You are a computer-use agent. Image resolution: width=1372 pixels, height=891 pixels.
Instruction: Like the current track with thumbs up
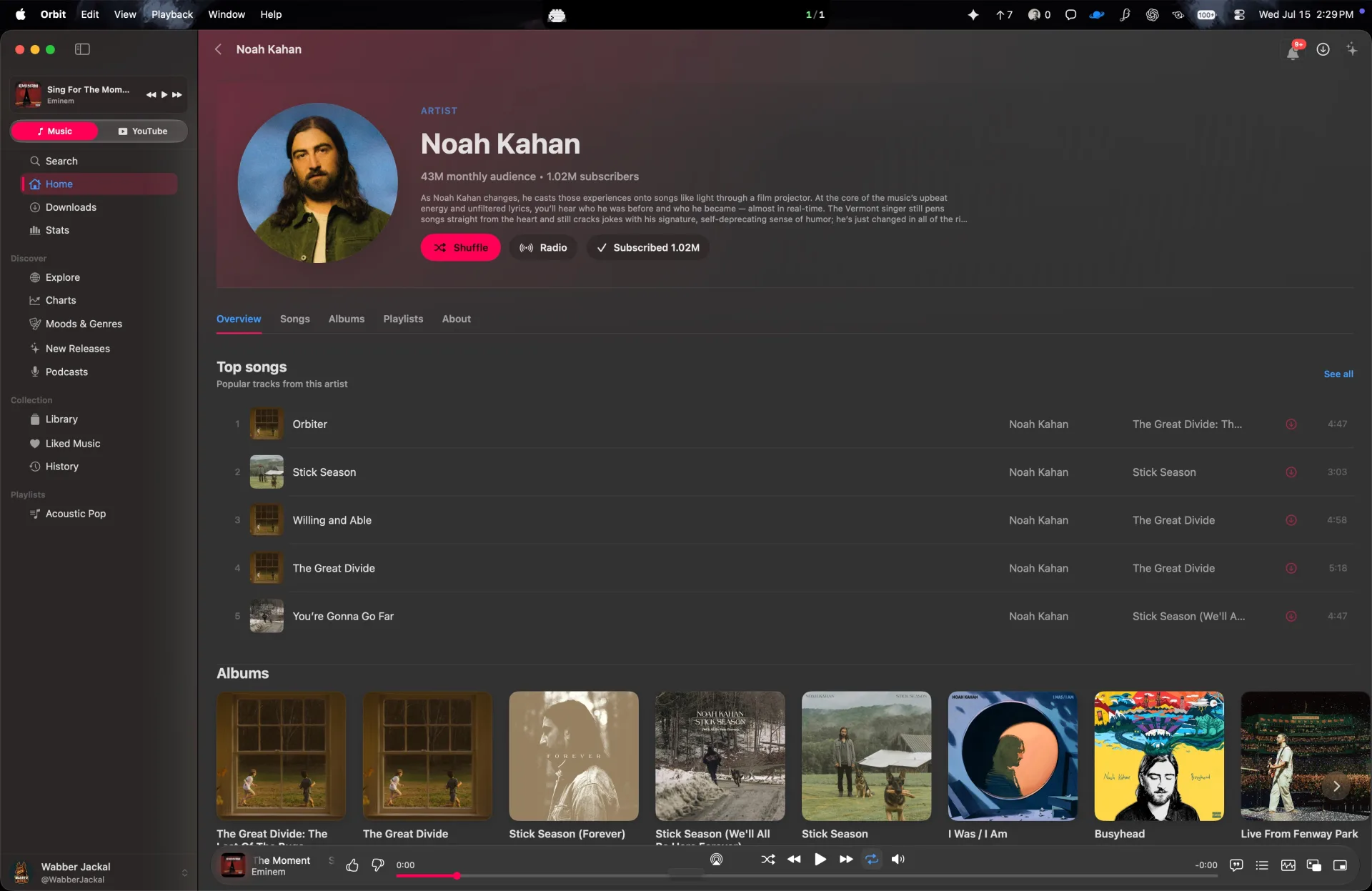(352, 865)
